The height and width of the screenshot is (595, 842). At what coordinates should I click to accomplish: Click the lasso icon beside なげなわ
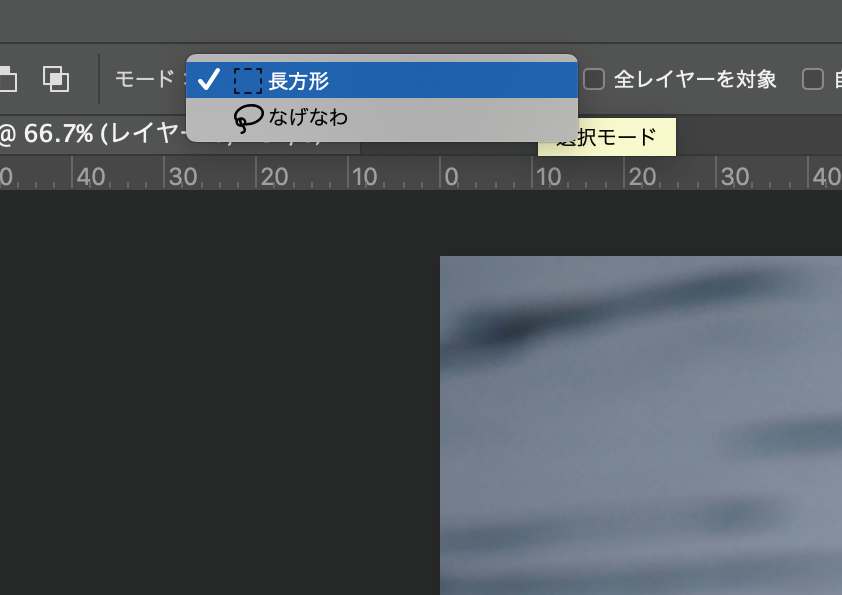click(x=248, y=118)
